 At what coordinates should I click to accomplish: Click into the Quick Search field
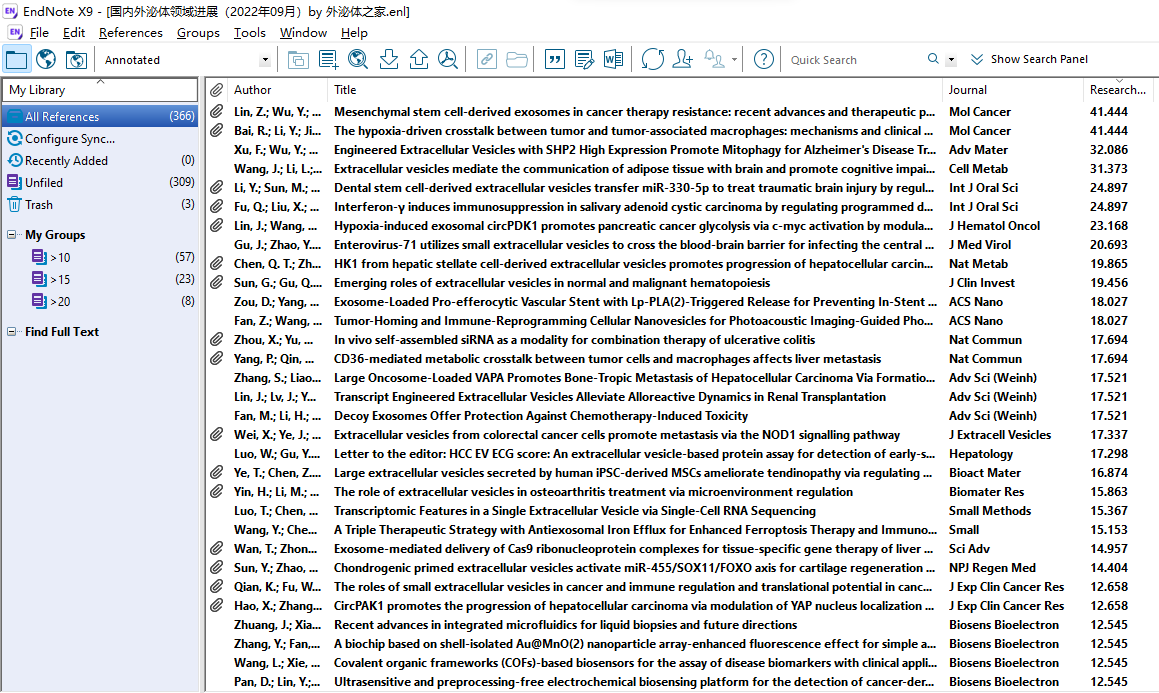pos(854,60)
